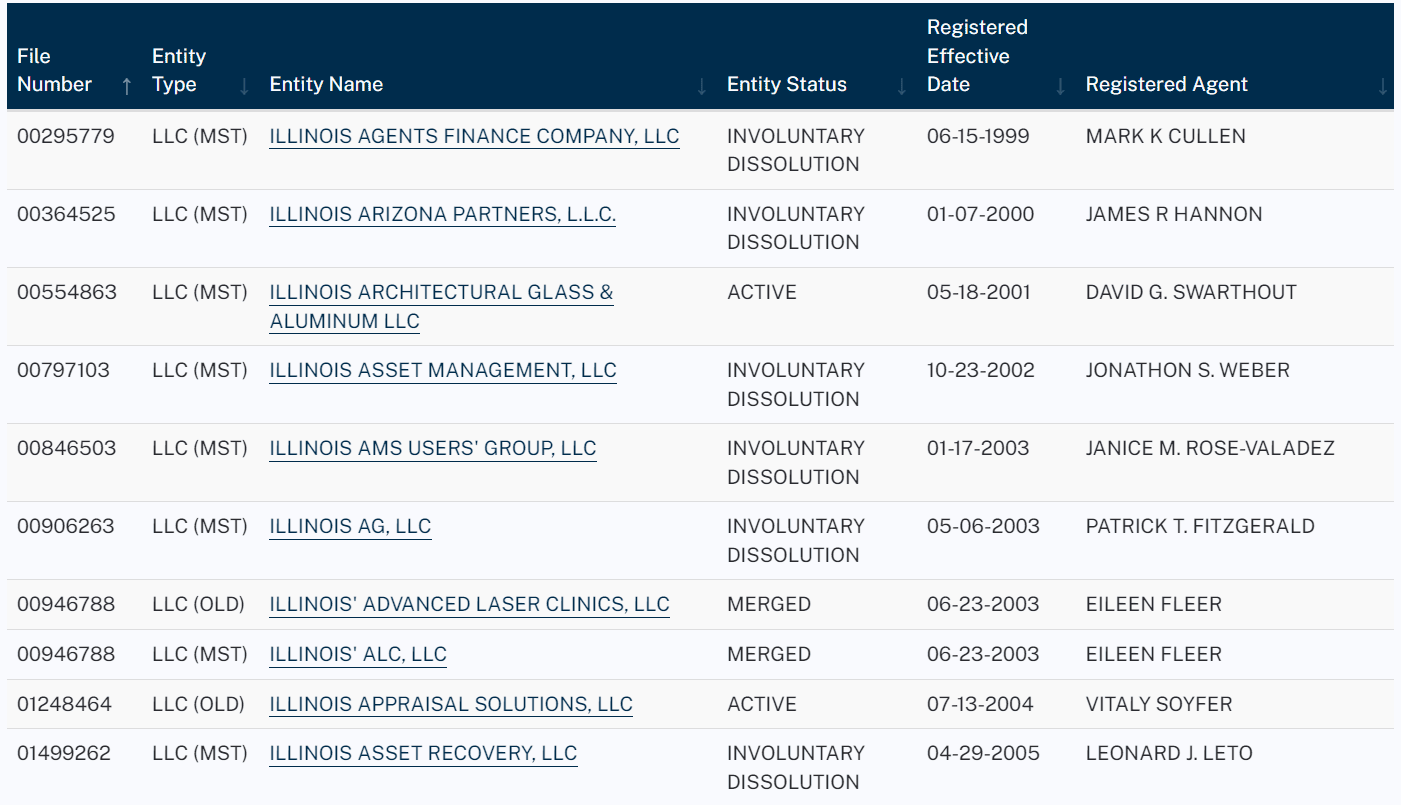The width and height of the screenshot is (1401, 805).
Task: Open ILLINOIS ARIZONA PARTNERS, L.L.C. link
Action: click(442, 215)
